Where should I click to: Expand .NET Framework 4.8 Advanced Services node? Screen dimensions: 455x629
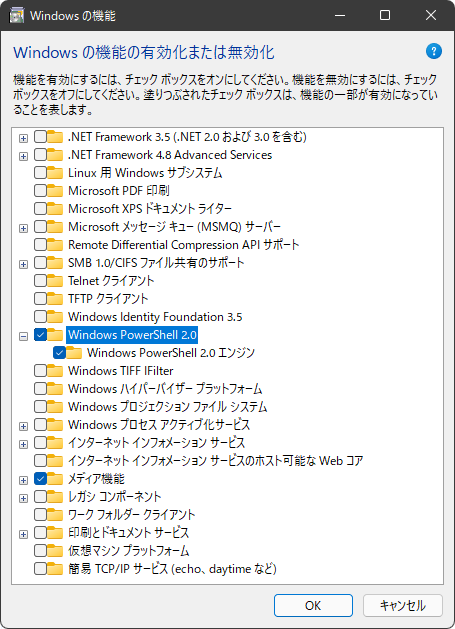point(23,156)
